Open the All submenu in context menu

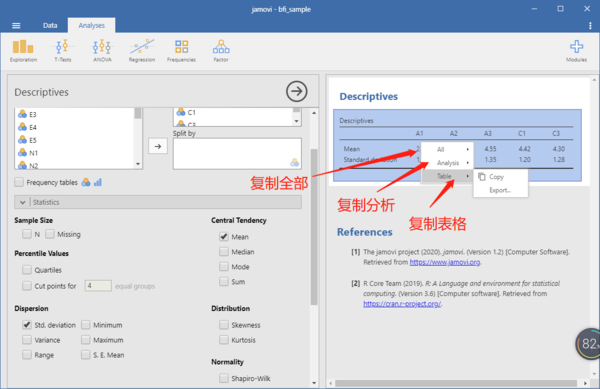coord(447,150)
